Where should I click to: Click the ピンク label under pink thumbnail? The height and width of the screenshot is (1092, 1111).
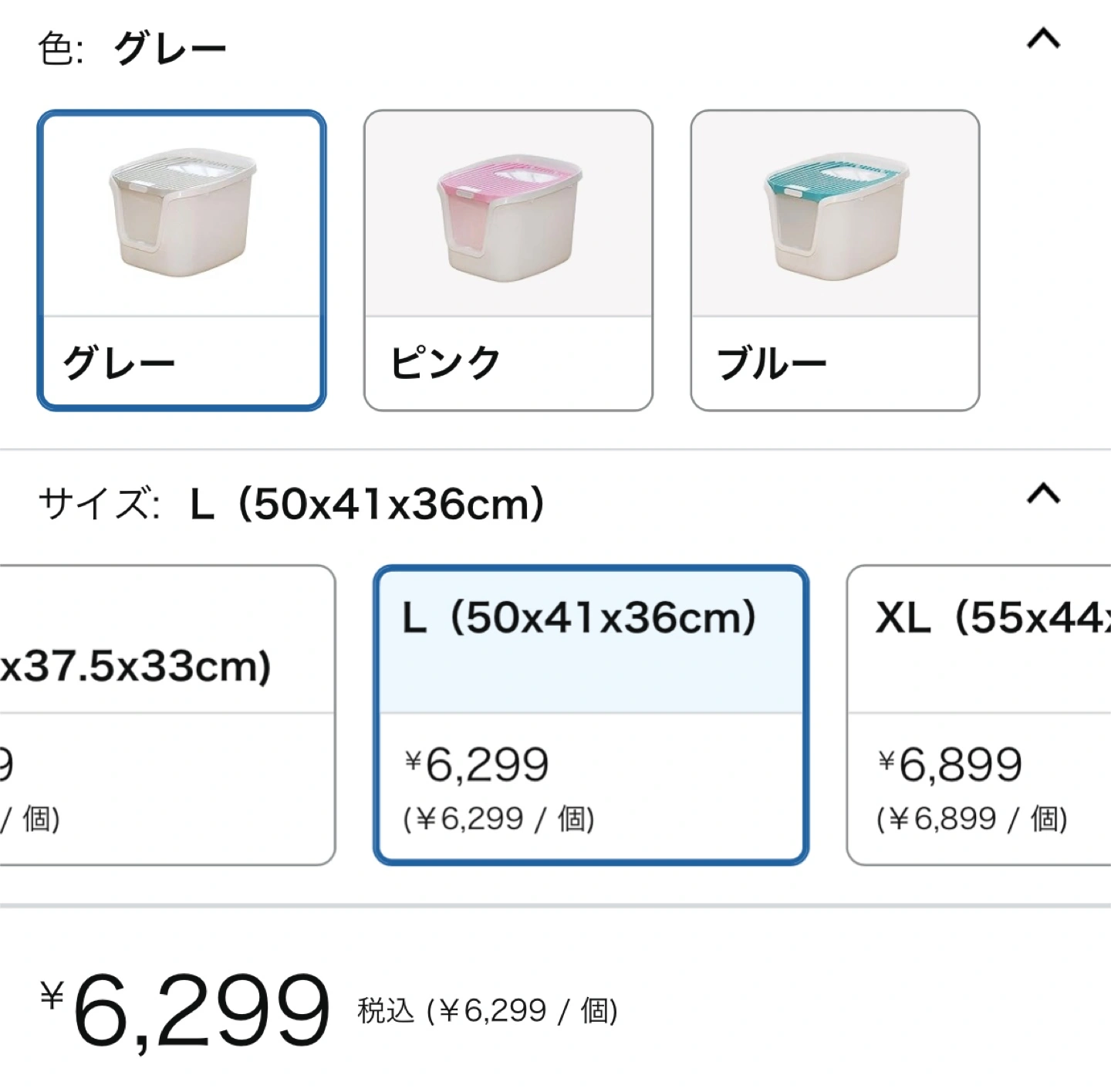[446, 363]
